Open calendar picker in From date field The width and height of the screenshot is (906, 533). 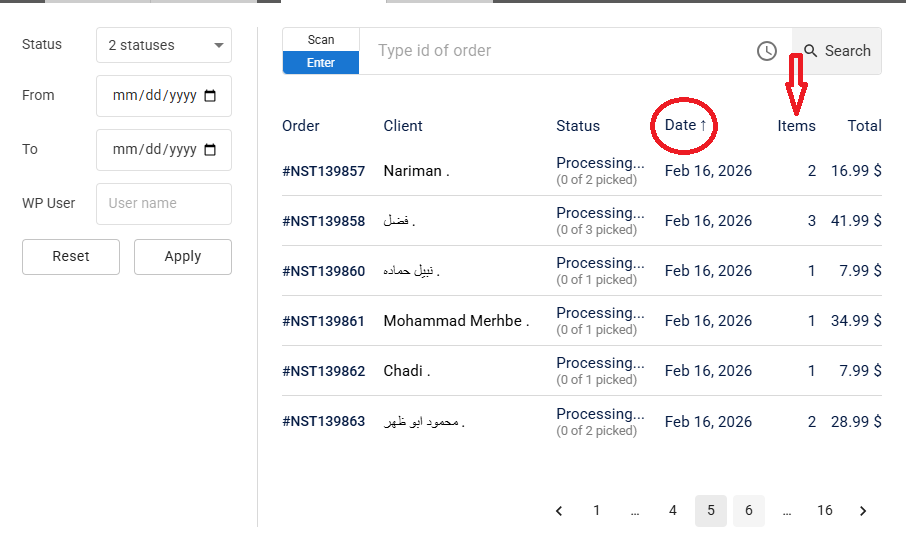tap(210, 96)
